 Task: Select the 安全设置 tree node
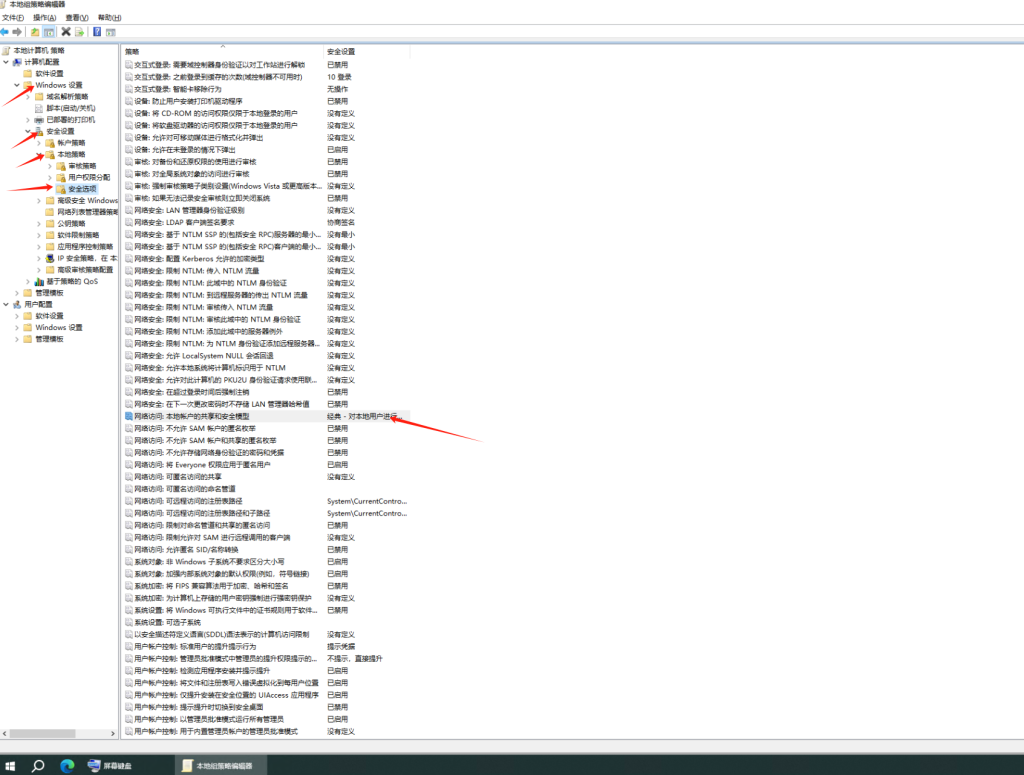tap(60, 131)
